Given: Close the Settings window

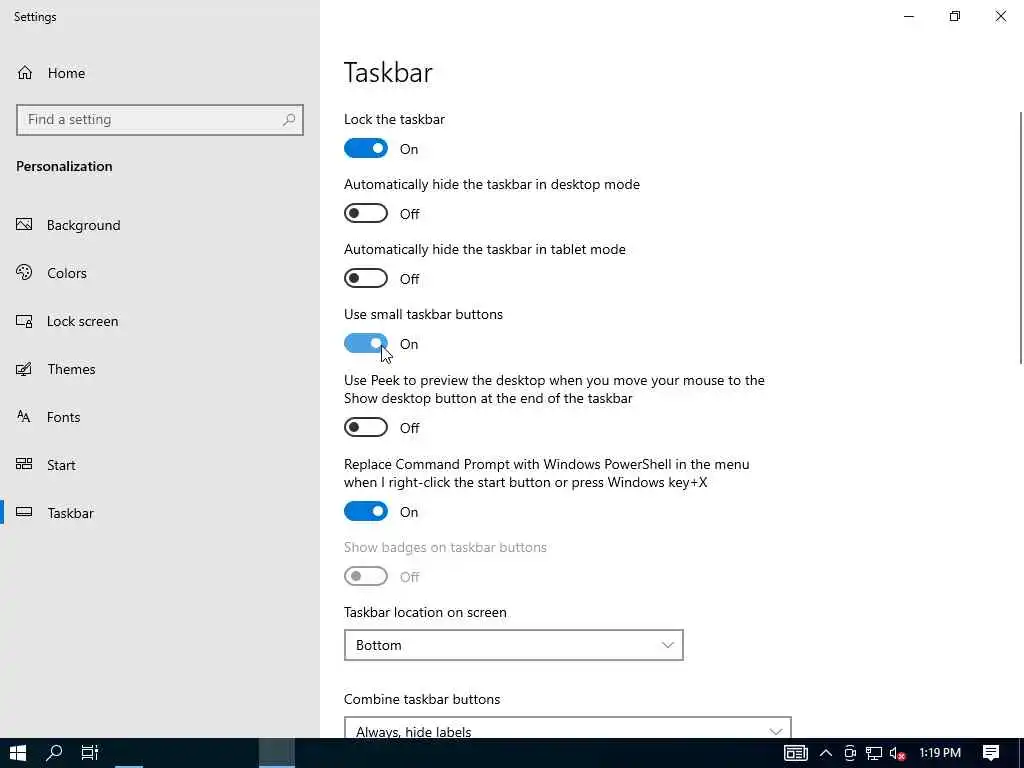Looking at the screenshot, I should [1000, 16].
